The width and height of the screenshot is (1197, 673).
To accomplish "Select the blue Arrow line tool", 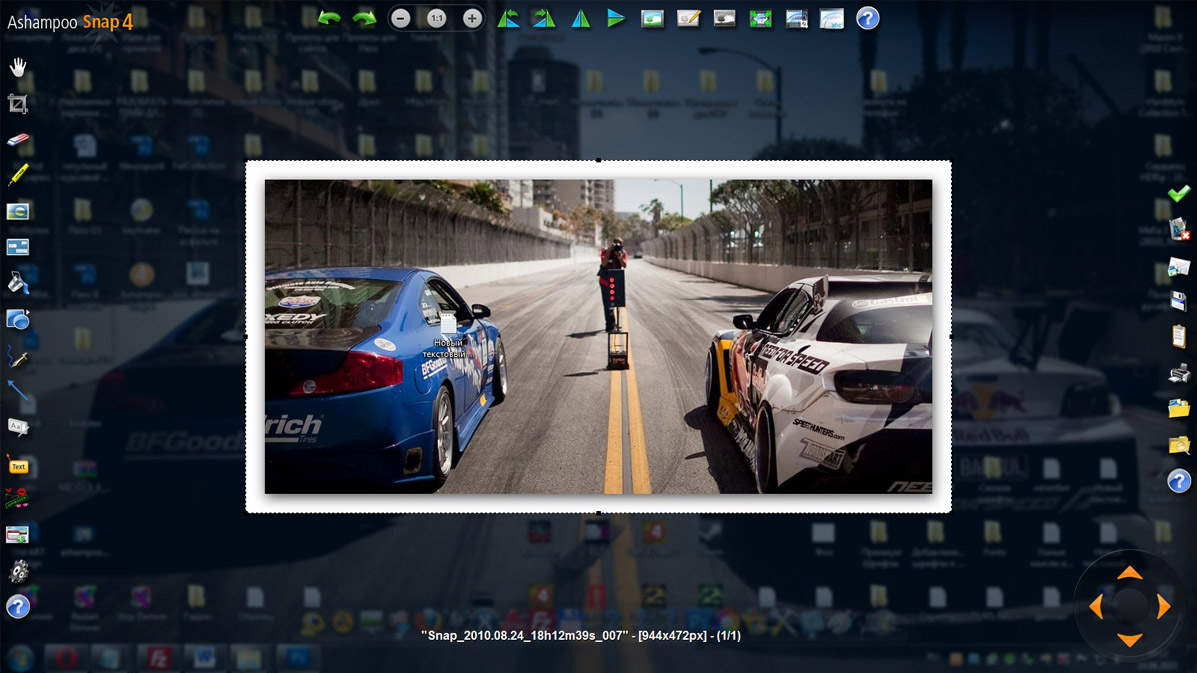I will coord(18,391).
